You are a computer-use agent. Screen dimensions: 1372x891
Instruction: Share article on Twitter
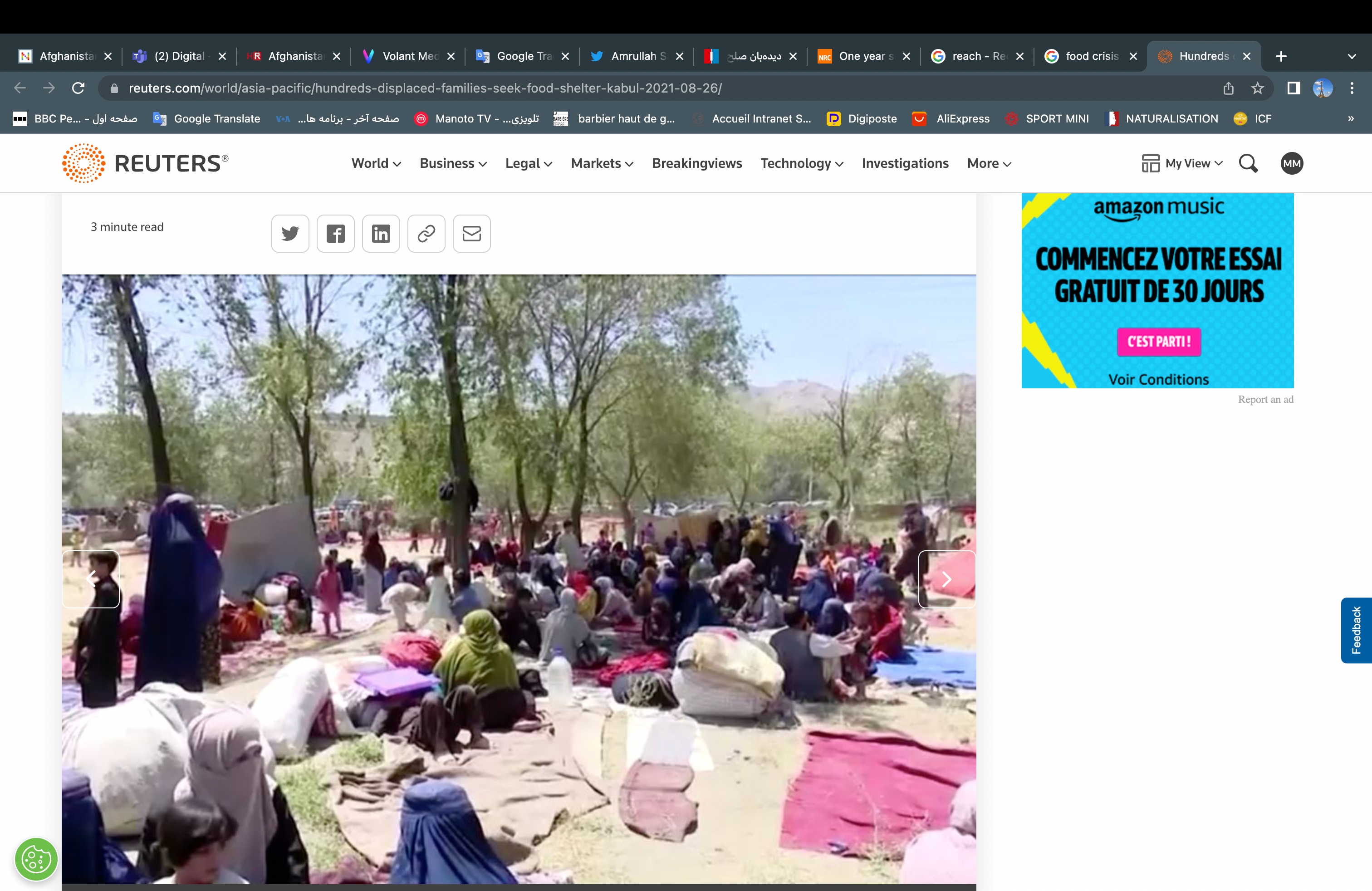[x=290, y=234]
